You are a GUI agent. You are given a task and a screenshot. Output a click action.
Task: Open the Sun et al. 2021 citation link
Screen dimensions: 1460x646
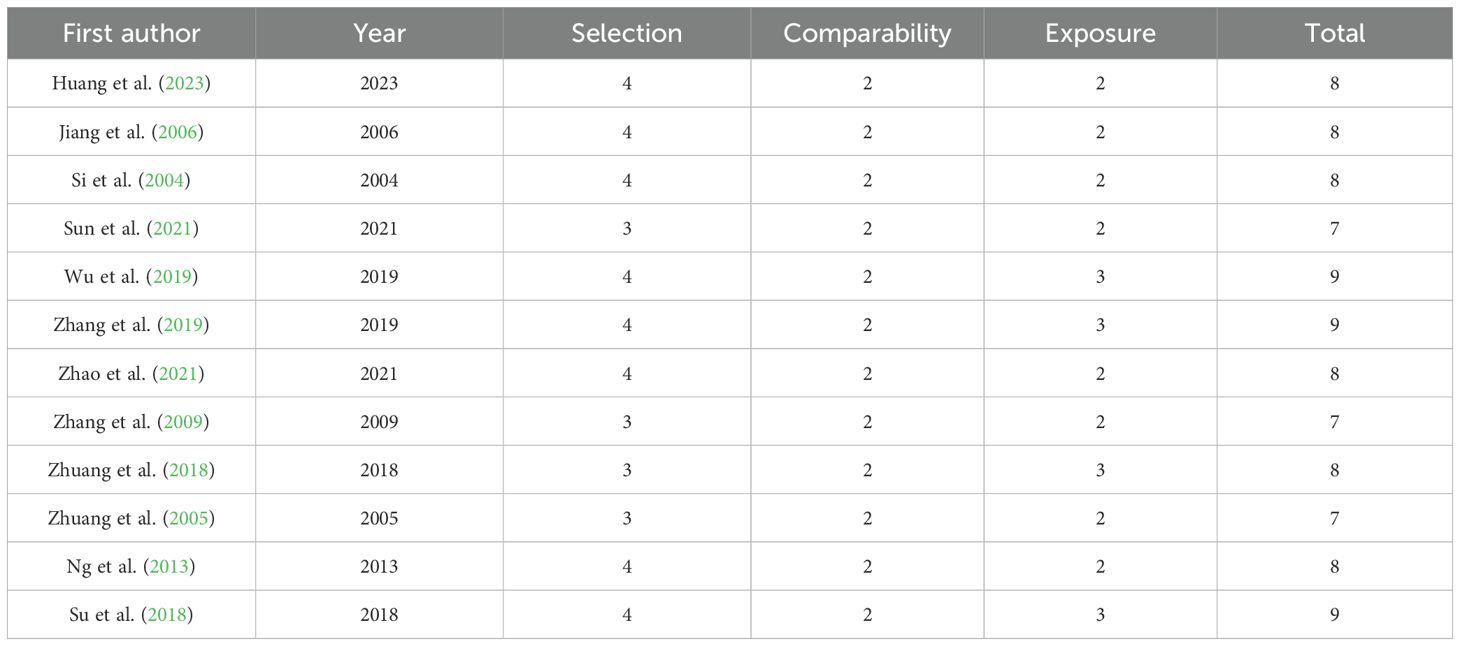173,229
